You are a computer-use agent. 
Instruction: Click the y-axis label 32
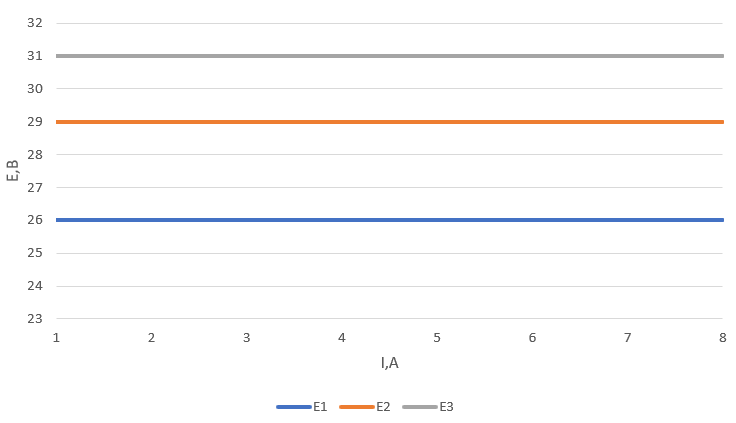point(35,23)
